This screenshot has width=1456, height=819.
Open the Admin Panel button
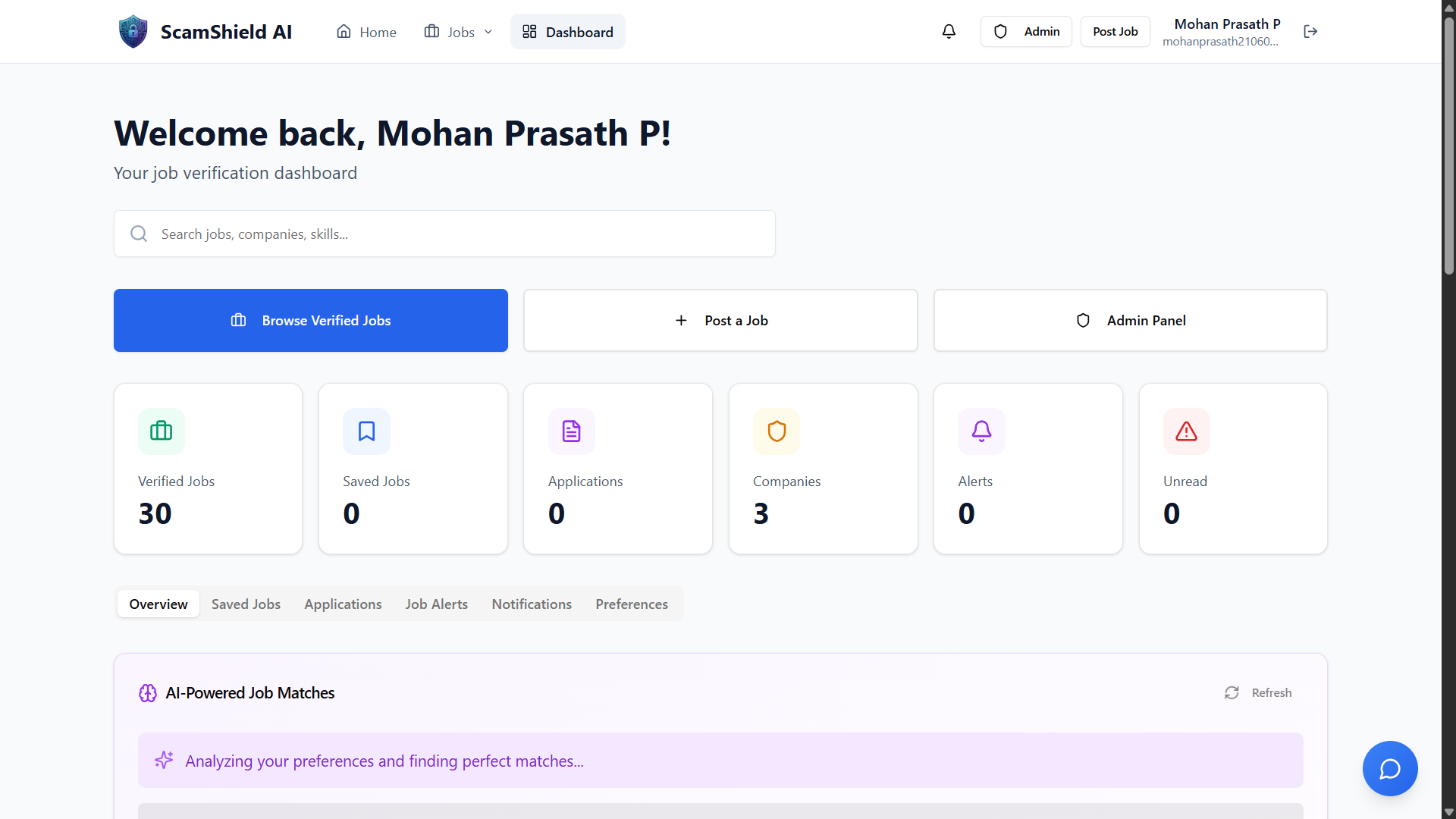[x=1130, y=320]
